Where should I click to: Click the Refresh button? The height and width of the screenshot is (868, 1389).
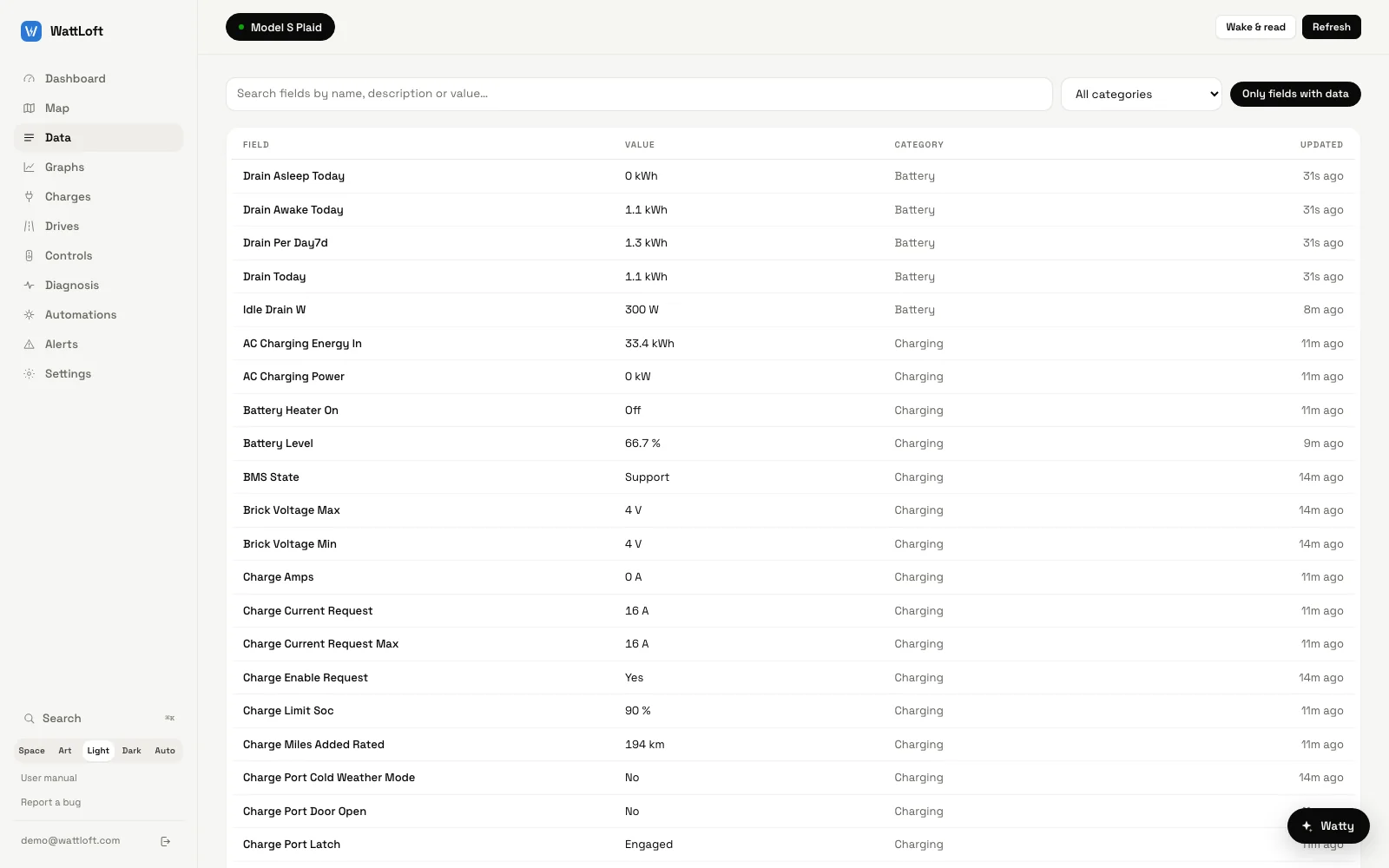click(1332, 27)
